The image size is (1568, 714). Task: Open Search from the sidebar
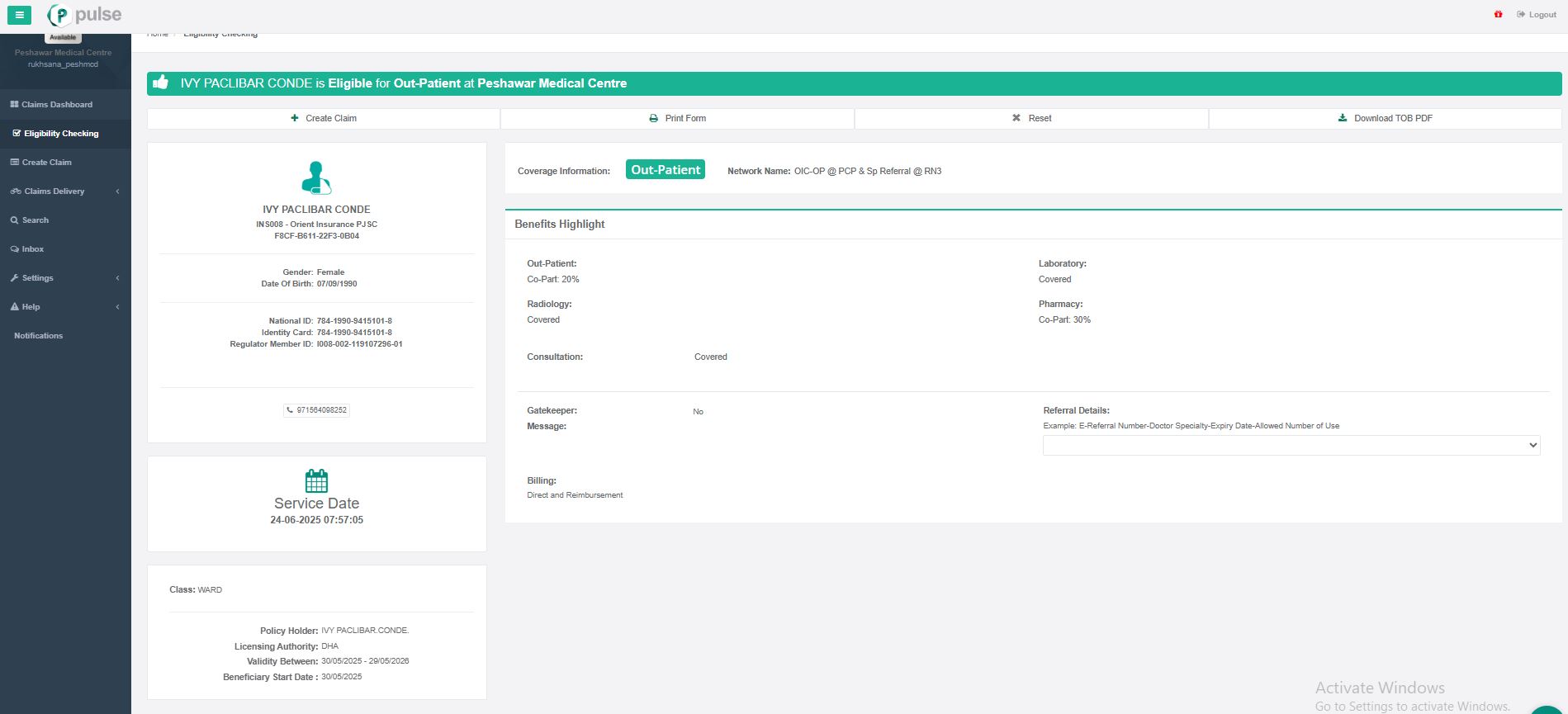35,220
